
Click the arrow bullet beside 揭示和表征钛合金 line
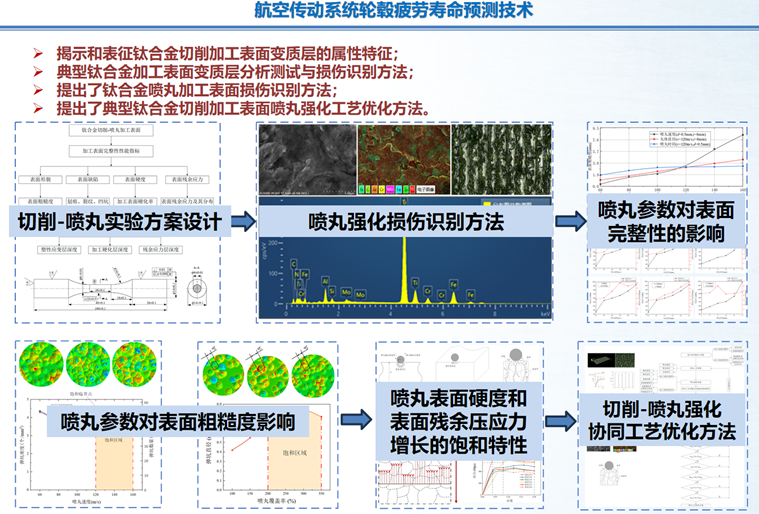tap(38, 52)
